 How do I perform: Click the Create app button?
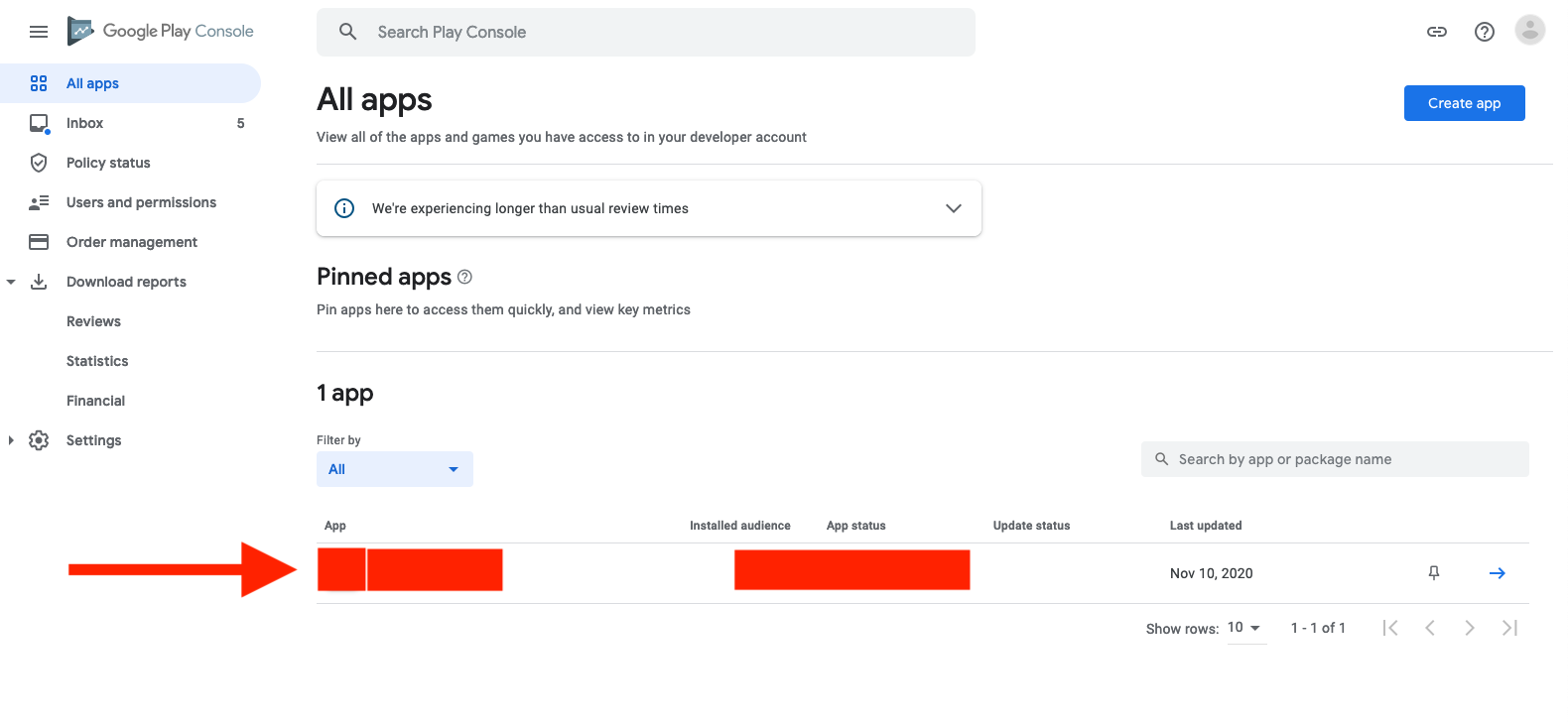[1463, 103]
